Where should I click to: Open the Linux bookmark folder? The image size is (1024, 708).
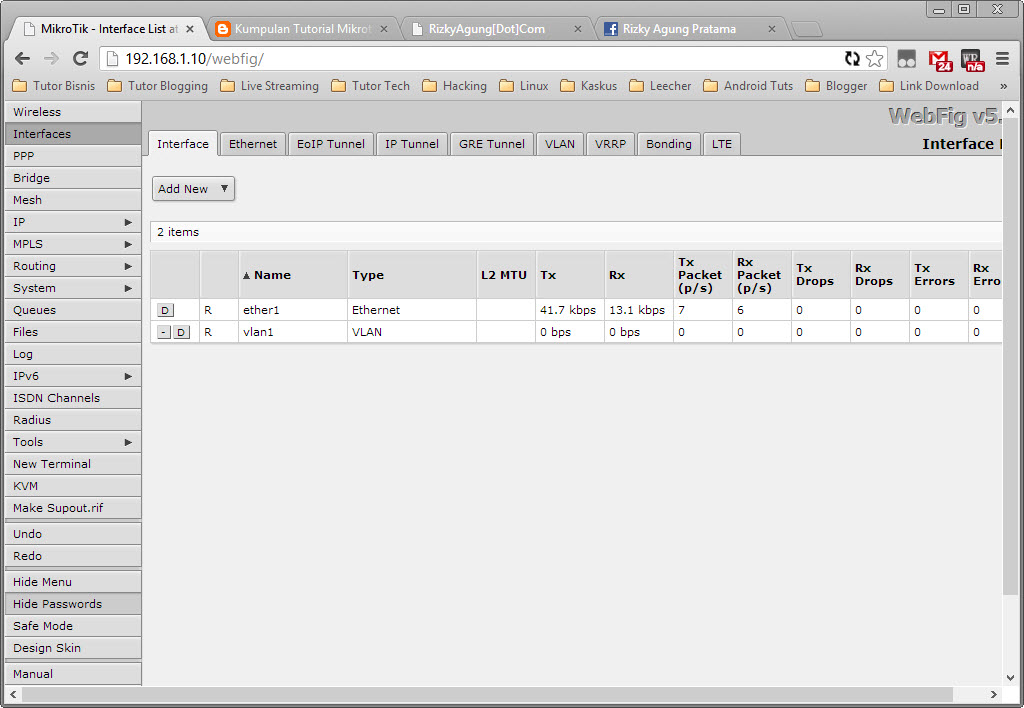pos(524,86)
